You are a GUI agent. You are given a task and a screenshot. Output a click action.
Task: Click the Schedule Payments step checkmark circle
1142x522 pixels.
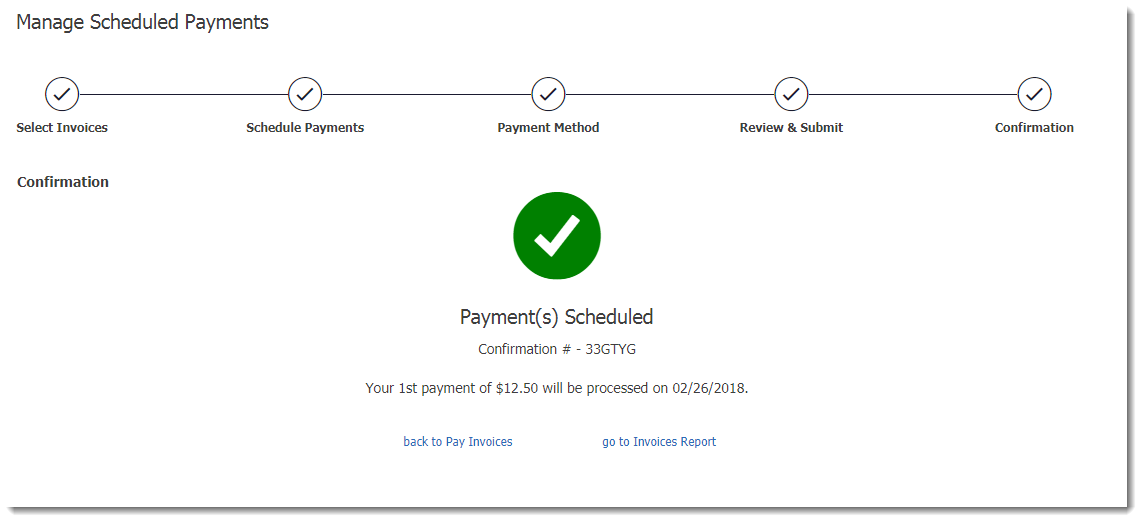tap(305, 94)
